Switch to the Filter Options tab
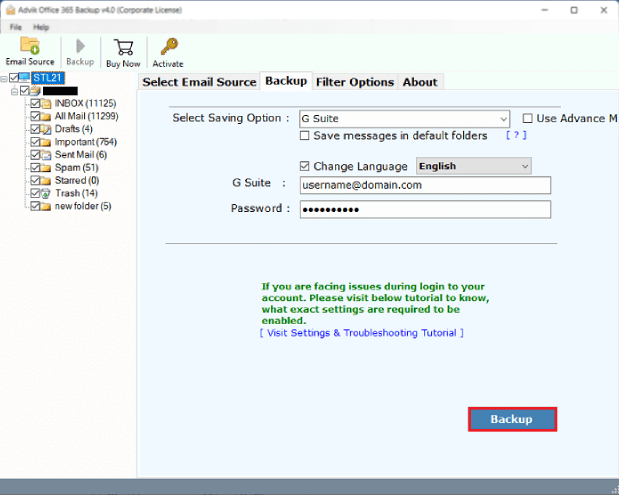 355,82
